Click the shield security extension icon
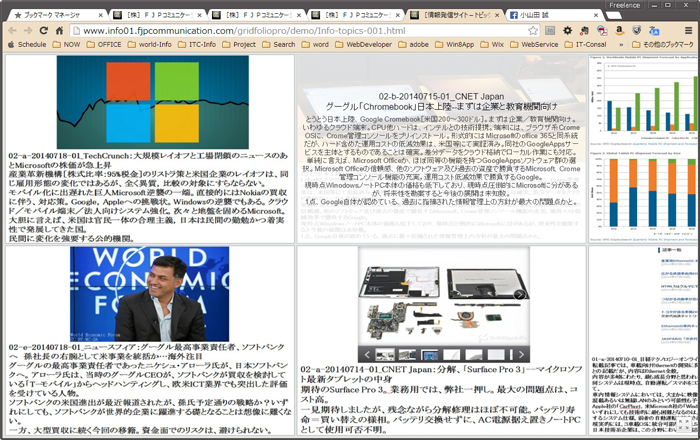 pyautogui.click(x=637, y=30)
